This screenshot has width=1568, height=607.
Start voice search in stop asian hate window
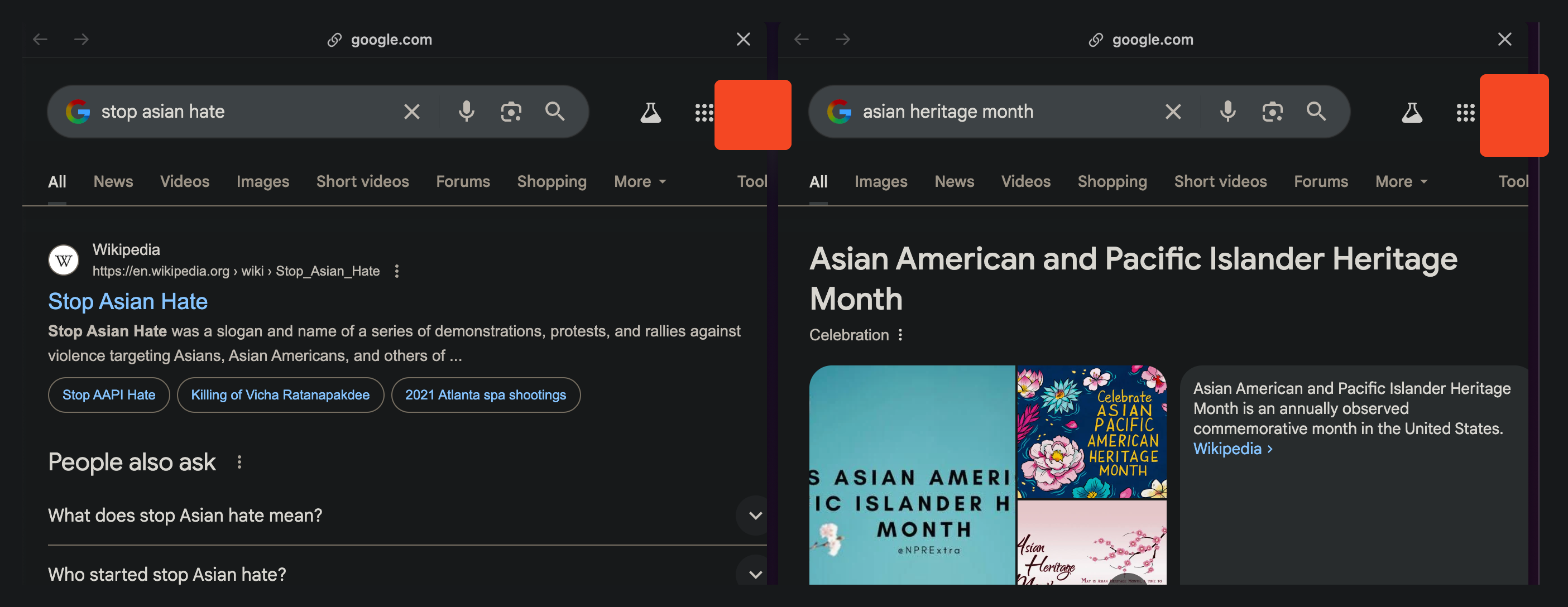coord(466,112)
